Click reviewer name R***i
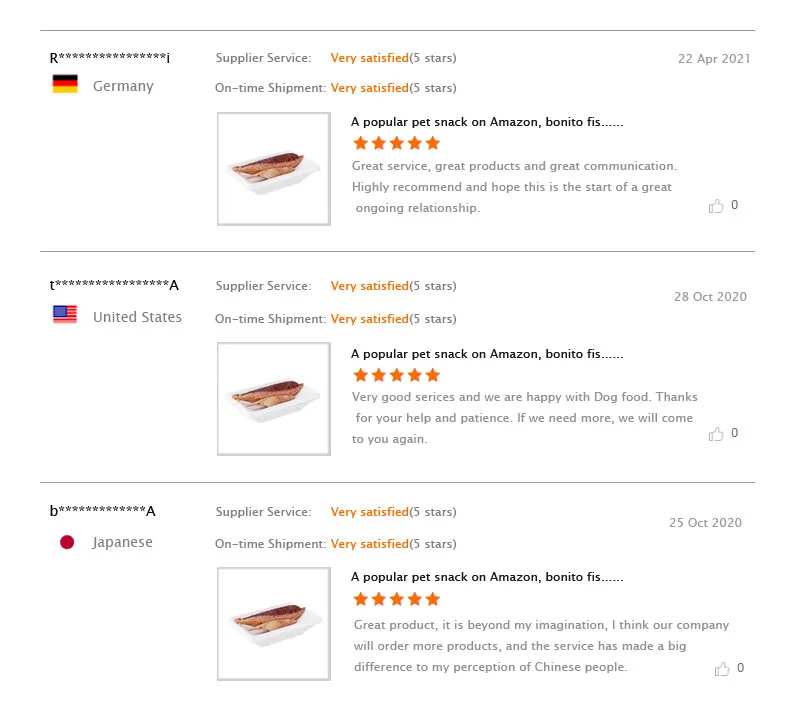Image resolution: width=800 pixels, height=718 pixels. (110, 58)
